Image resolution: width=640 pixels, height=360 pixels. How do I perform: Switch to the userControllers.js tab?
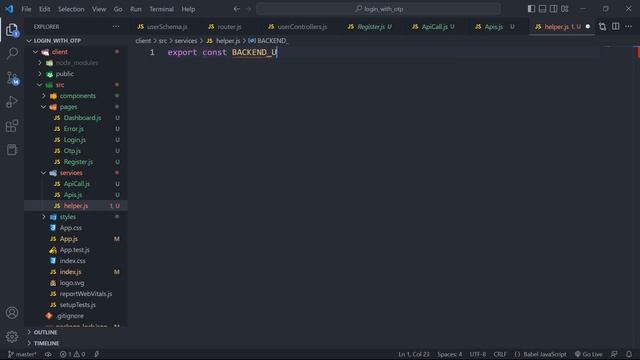[302, 27]
